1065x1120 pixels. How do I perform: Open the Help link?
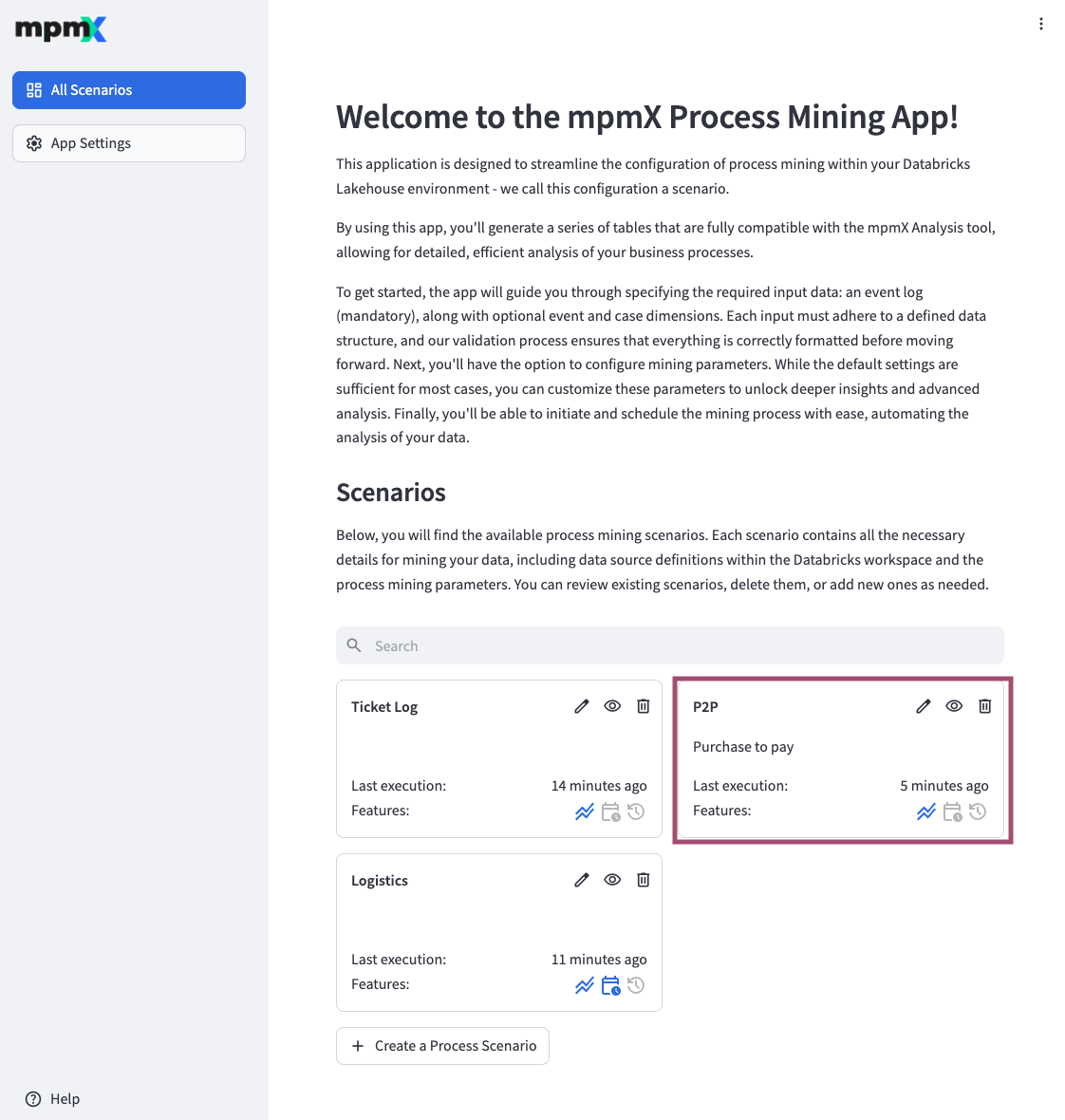53,1098
